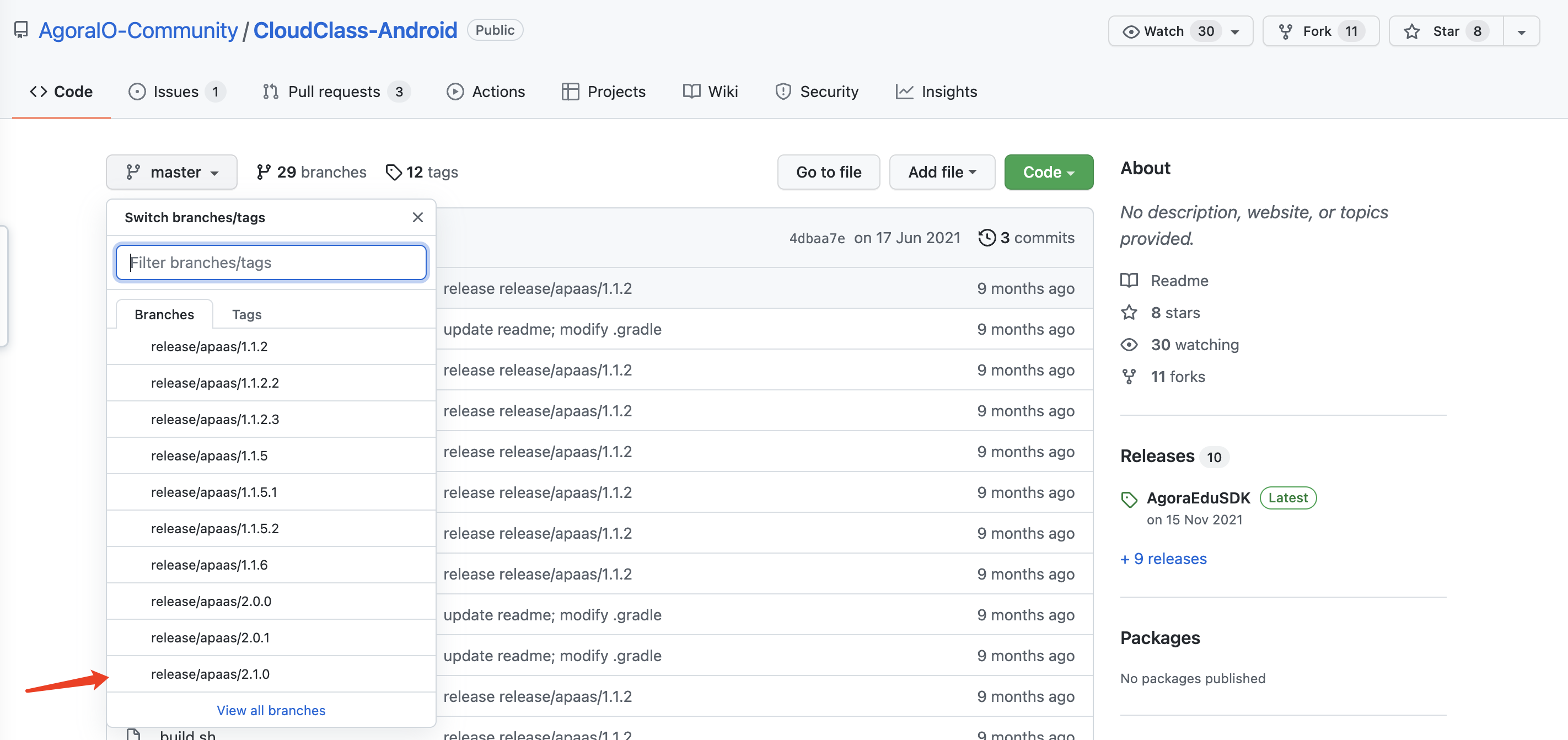Select branch release/apaas/1.1.2.3
Image resolution: width=1568 pixels, height=740 pixels.
coord(271,420)
